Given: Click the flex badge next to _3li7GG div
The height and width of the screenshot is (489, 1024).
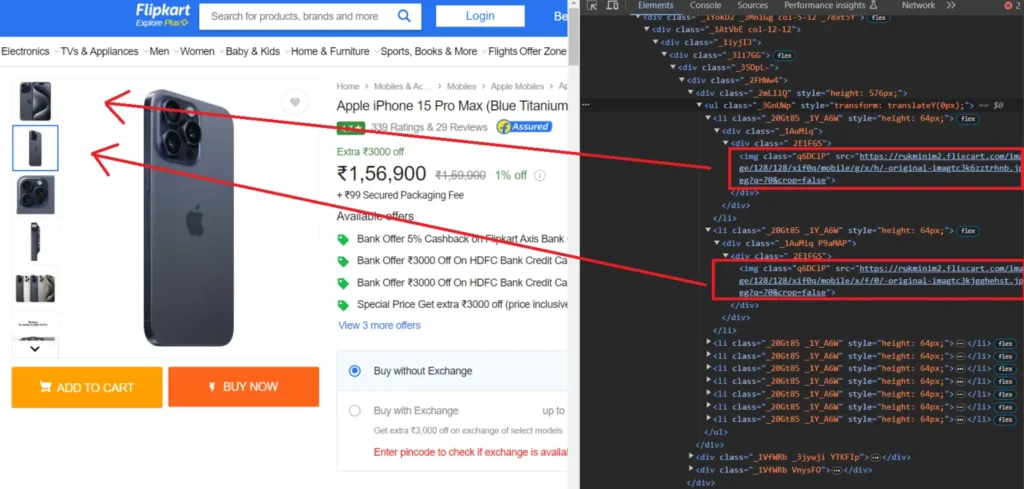Looking at the screenshot, I should [784, 55].
